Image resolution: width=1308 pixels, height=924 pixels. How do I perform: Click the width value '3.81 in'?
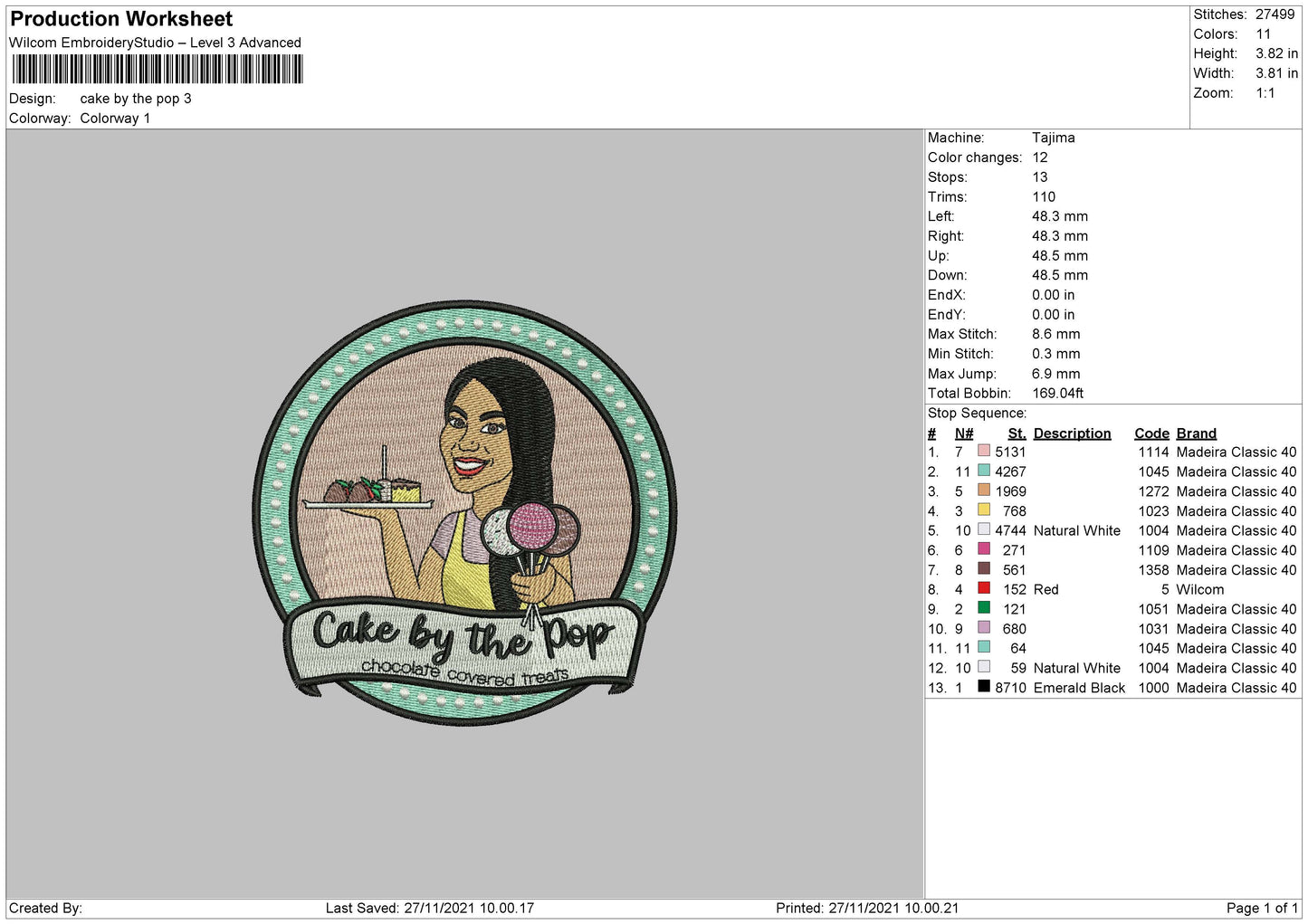click(1276, 73)
